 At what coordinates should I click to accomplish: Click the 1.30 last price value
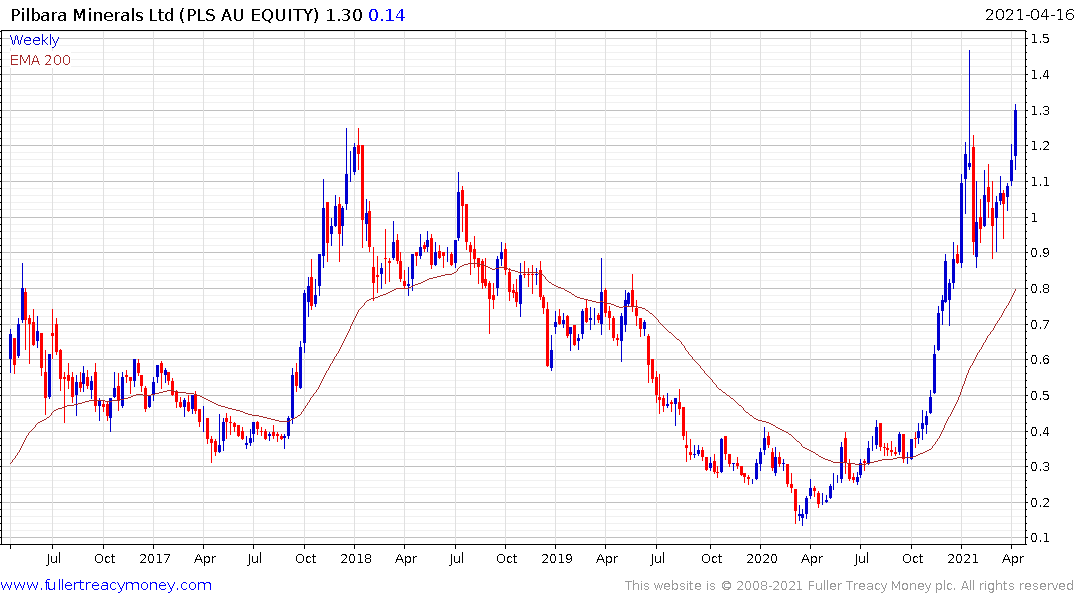pyautogui.click(x=343, y=15)
